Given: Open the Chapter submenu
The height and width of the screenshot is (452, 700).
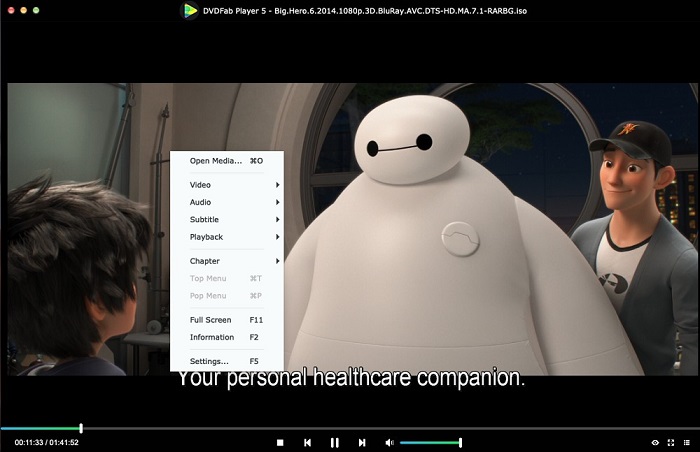Looking at the screenshot, I should pyautogui.click(x=227, y=261).
